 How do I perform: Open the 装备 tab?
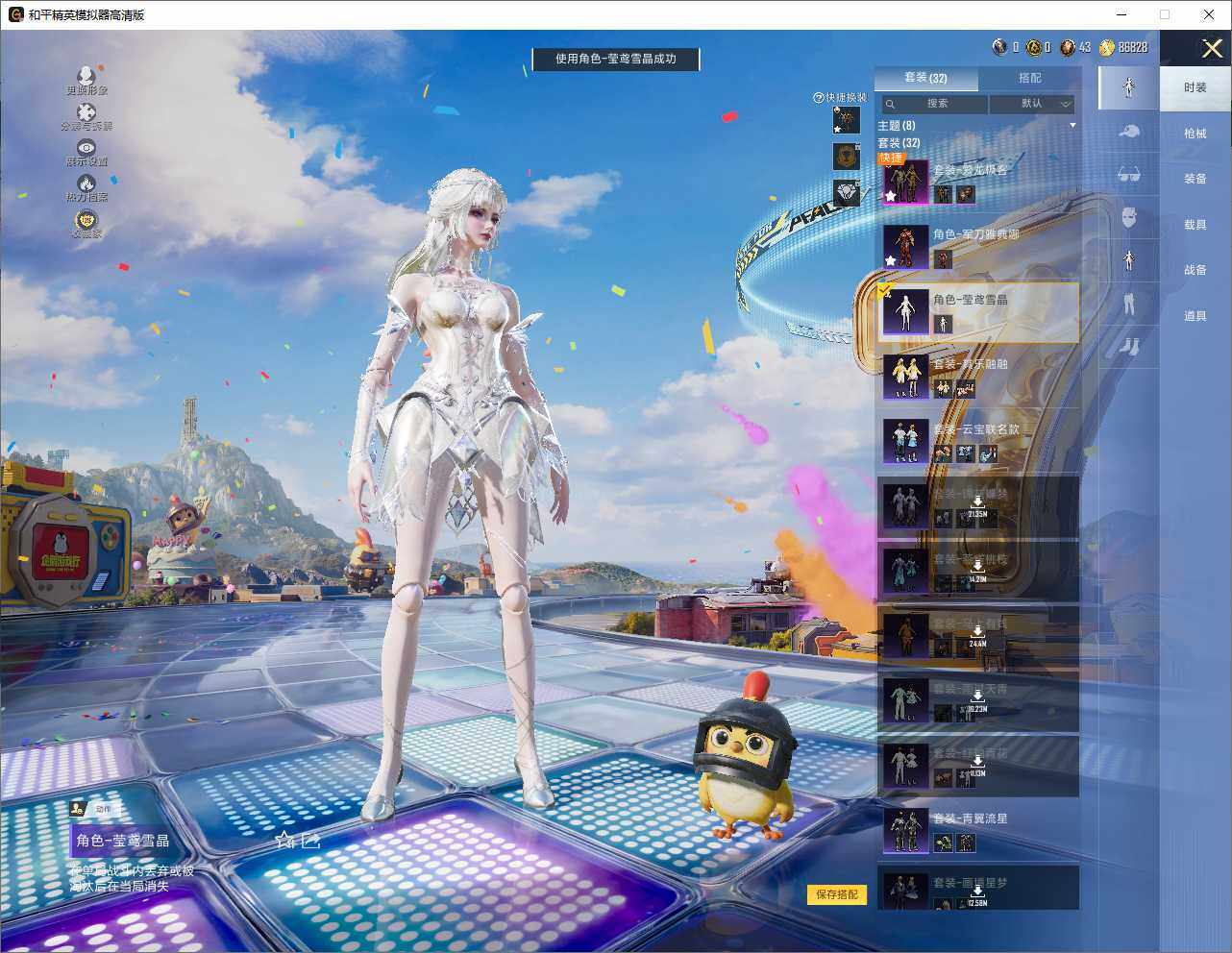pos(1195,179)
